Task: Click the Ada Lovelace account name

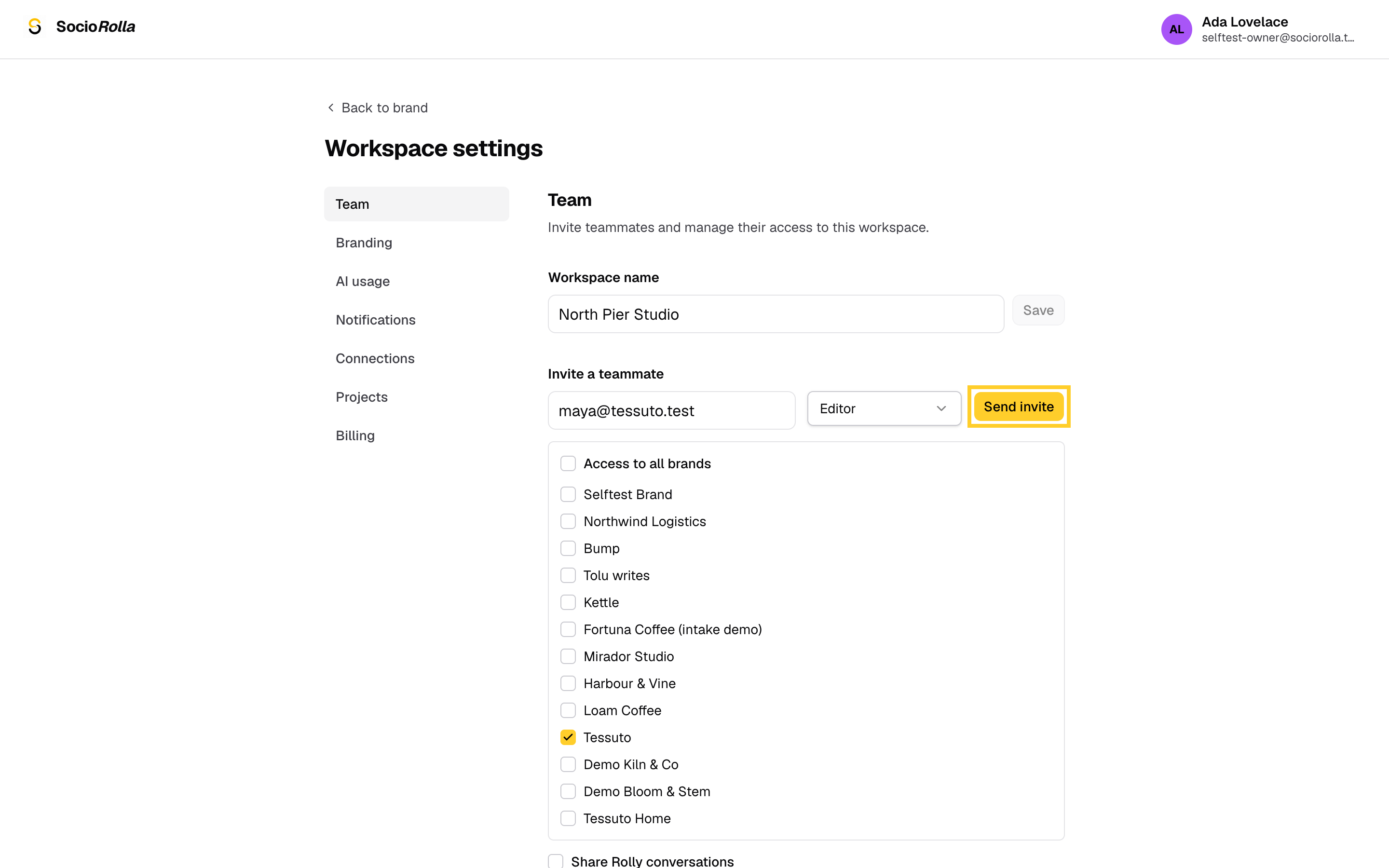Action: pyautogui.click(x=1244, y=22)
